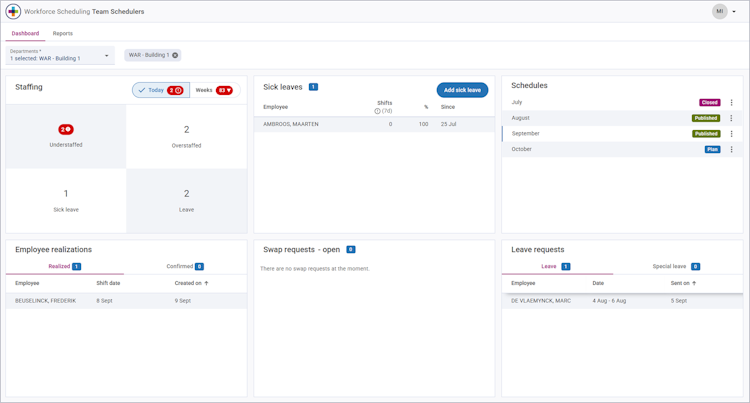Open the MI user avatar
The height and width of the screenshot is (403, 750).
(x=719, y=11)
